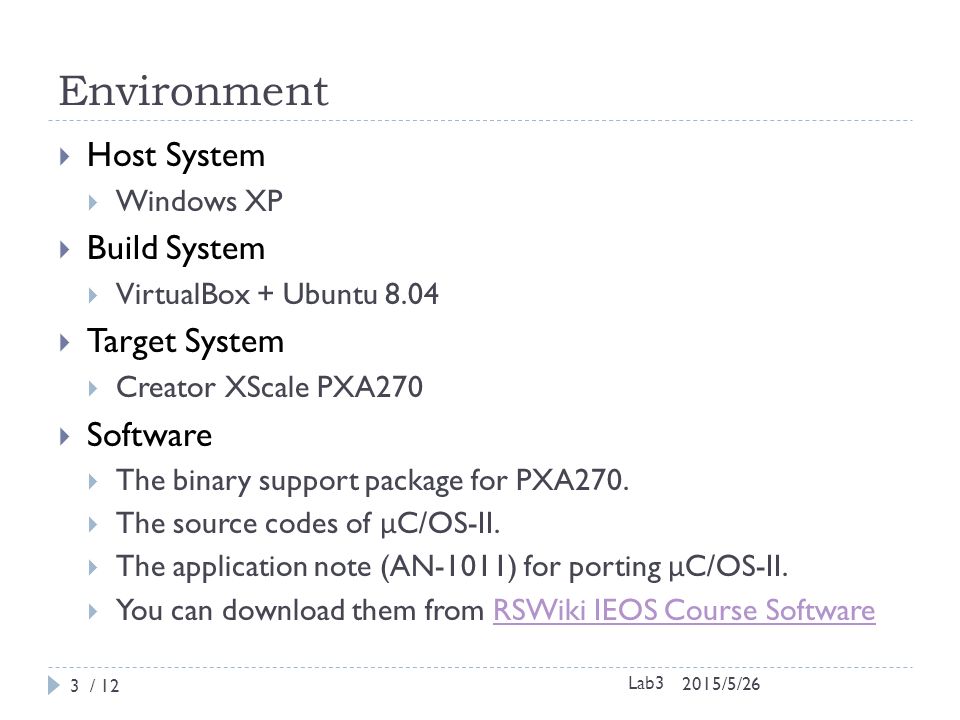Screen dimensions: 960x720
Task: Click the 2015/5/26 date in footer
Action: [x=721, y=684]
